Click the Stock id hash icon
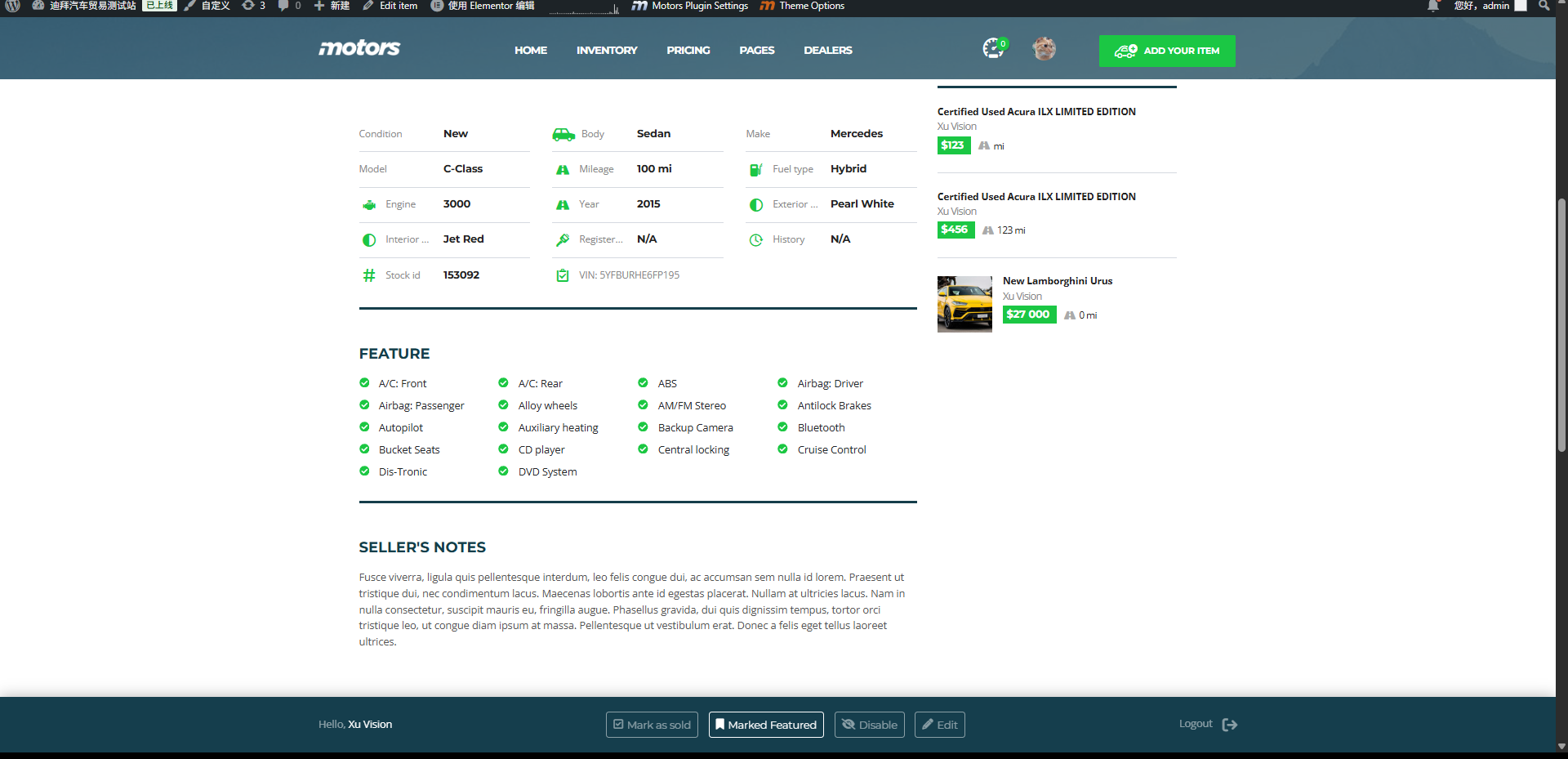Image resolution: width=1568 pixels, height=759 pixels. point(369,275)
